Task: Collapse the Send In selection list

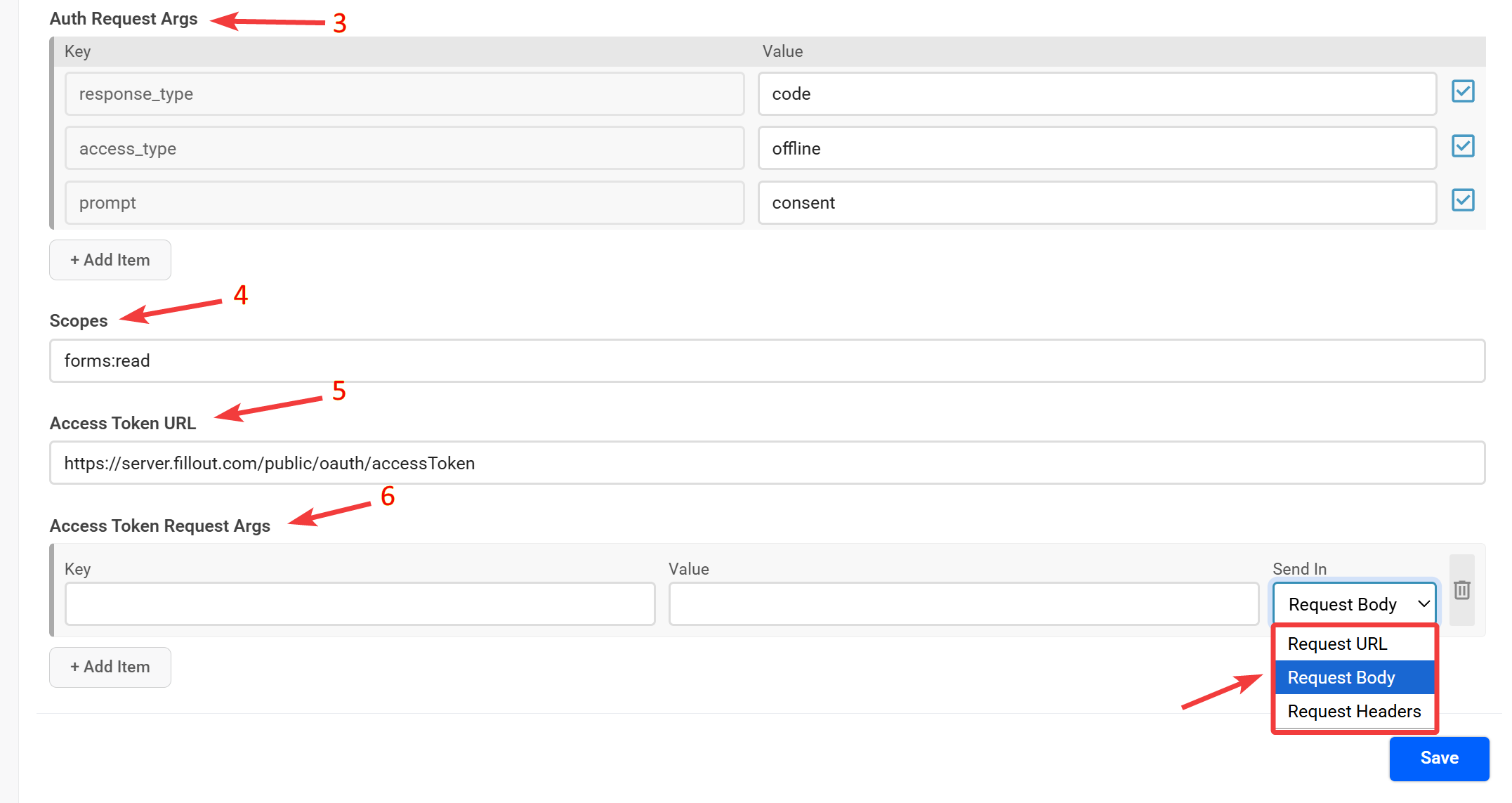Action: [1353, 603]
